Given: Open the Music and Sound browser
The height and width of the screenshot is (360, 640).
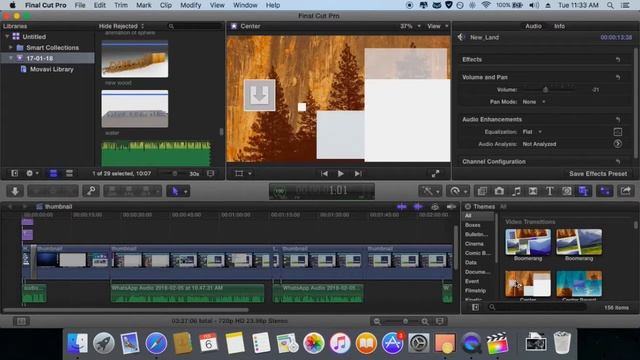Looking at the screenshot, I should tap(516, 191).
